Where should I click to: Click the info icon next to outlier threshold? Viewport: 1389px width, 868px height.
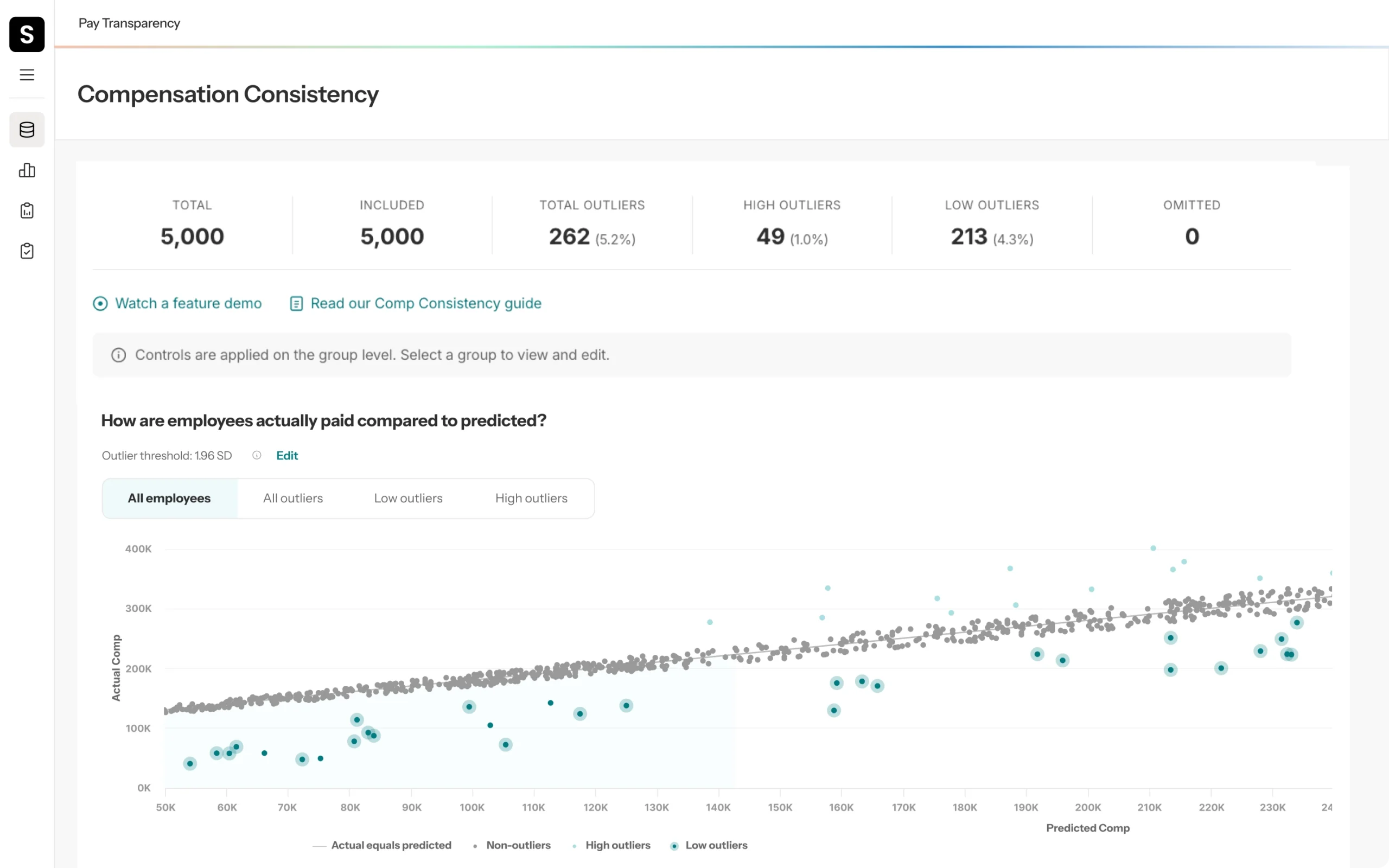tap(257, 455)
